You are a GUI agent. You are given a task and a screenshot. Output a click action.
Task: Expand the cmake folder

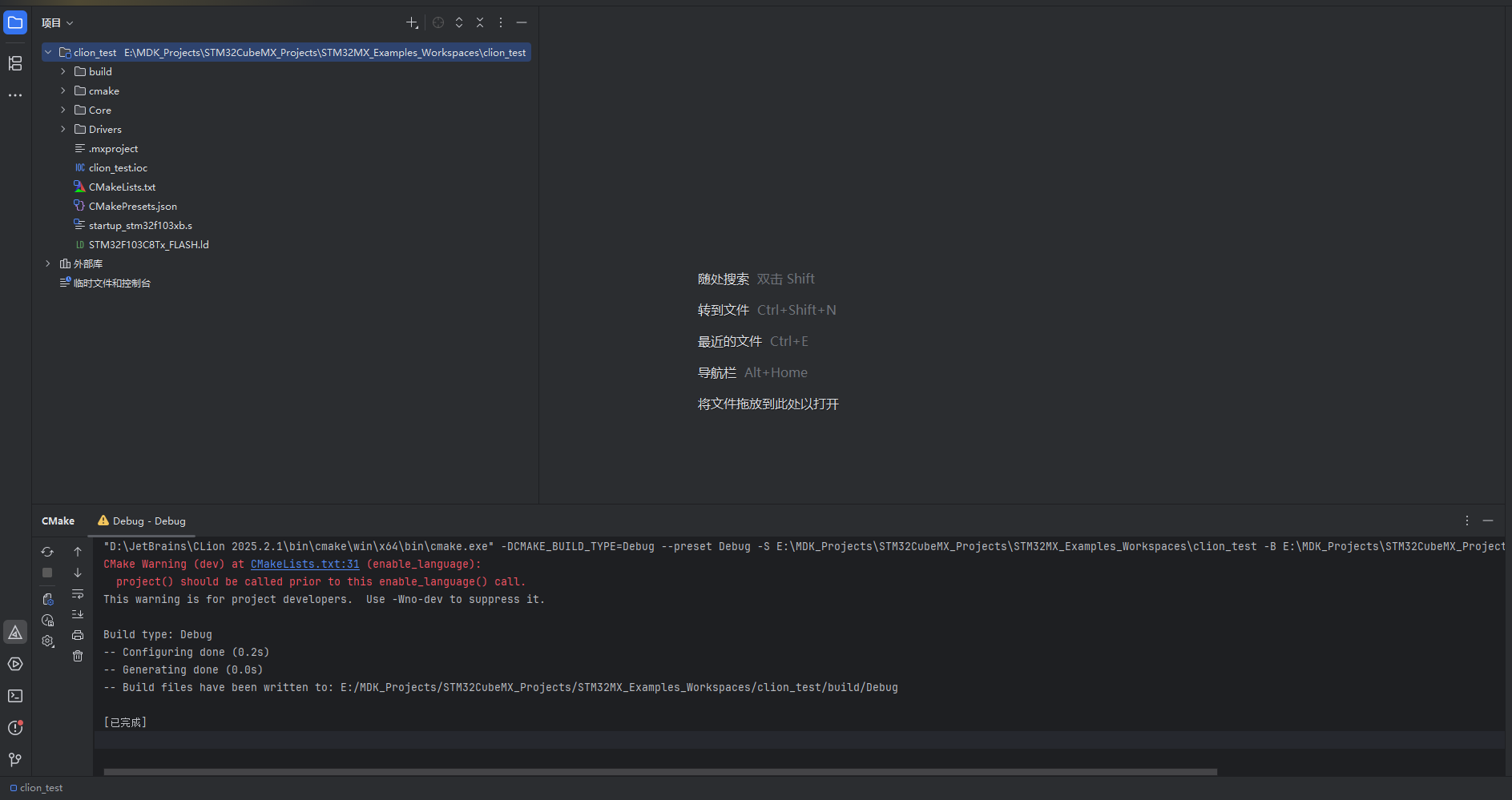click(63, 91)
